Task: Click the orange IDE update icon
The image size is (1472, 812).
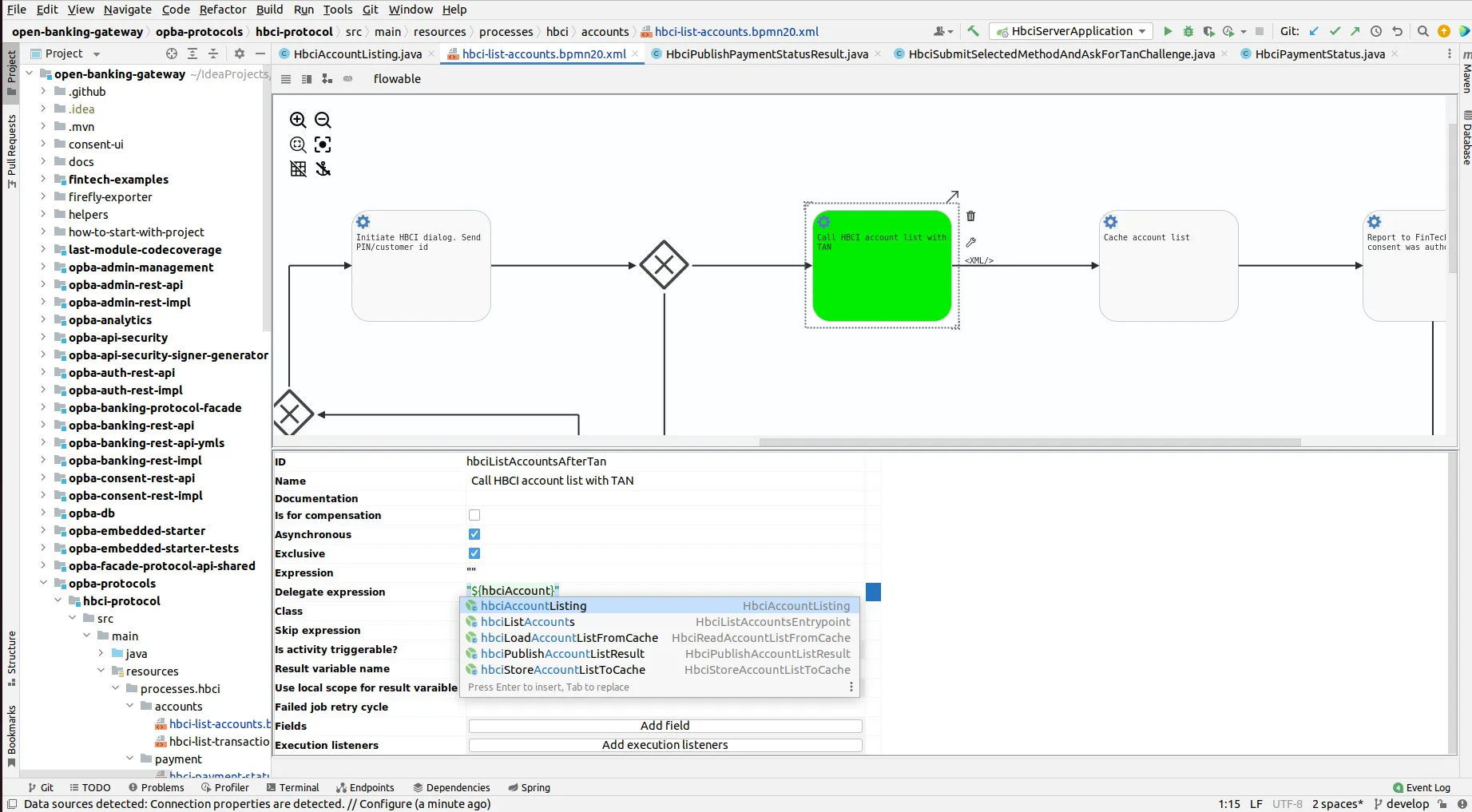Action: tap(1444, 31)
